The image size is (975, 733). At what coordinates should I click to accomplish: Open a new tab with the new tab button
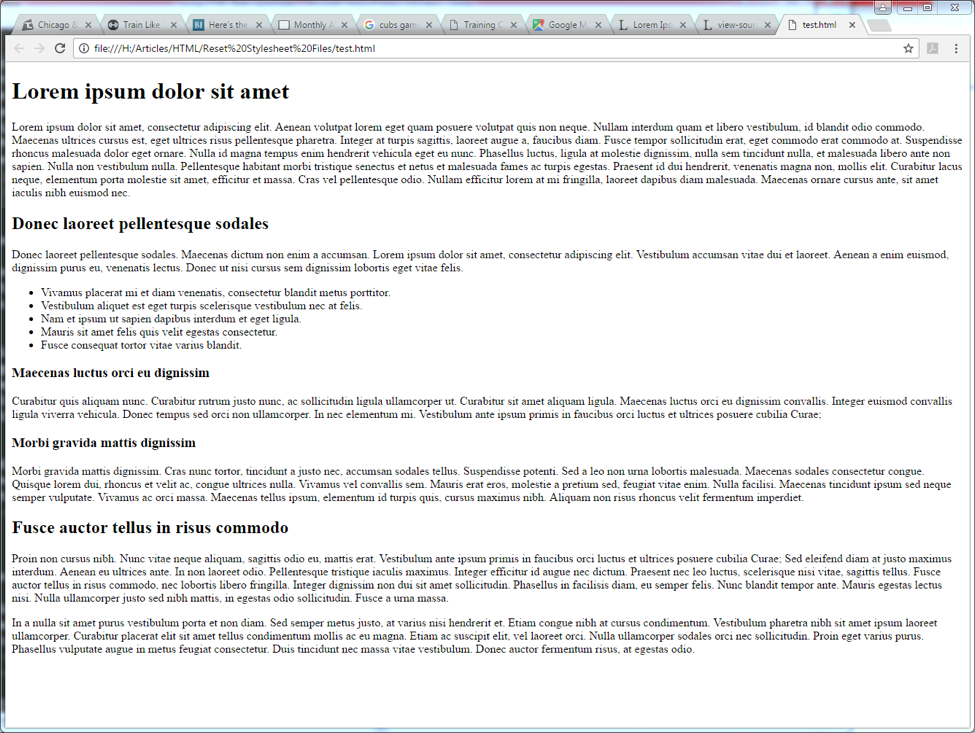(879, 25)
